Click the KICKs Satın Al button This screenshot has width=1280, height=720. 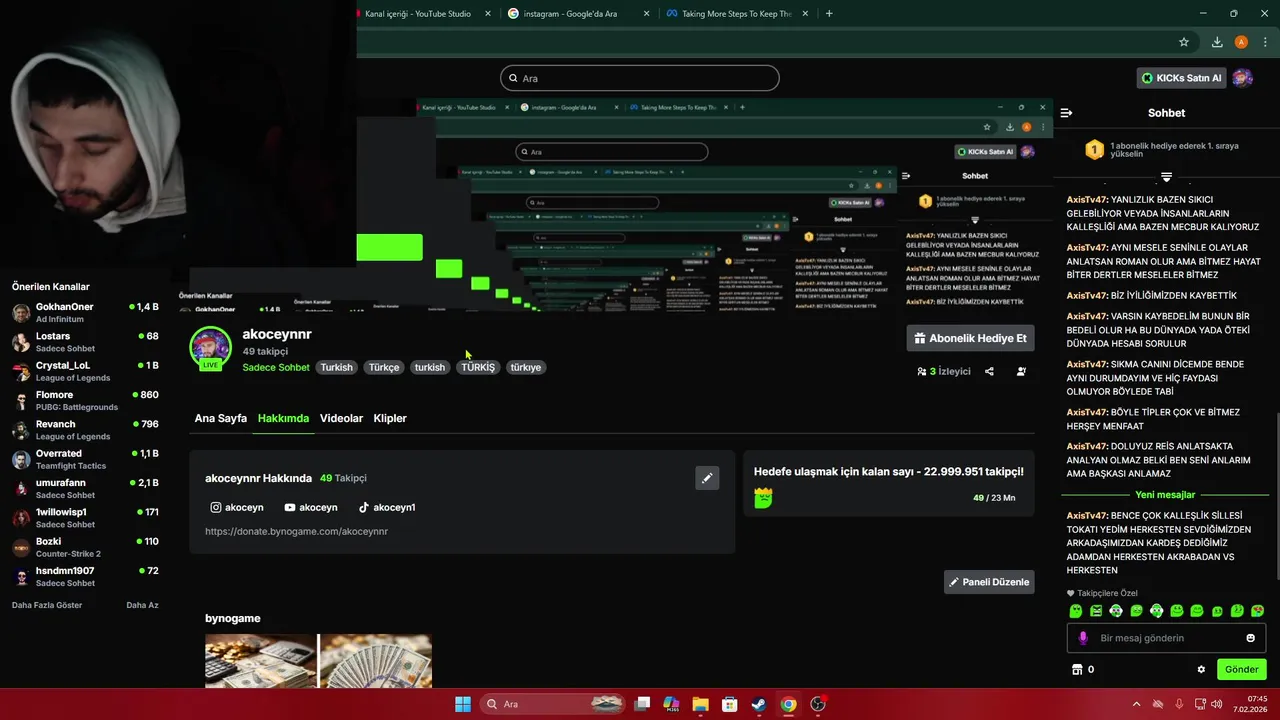(1182, 78)
